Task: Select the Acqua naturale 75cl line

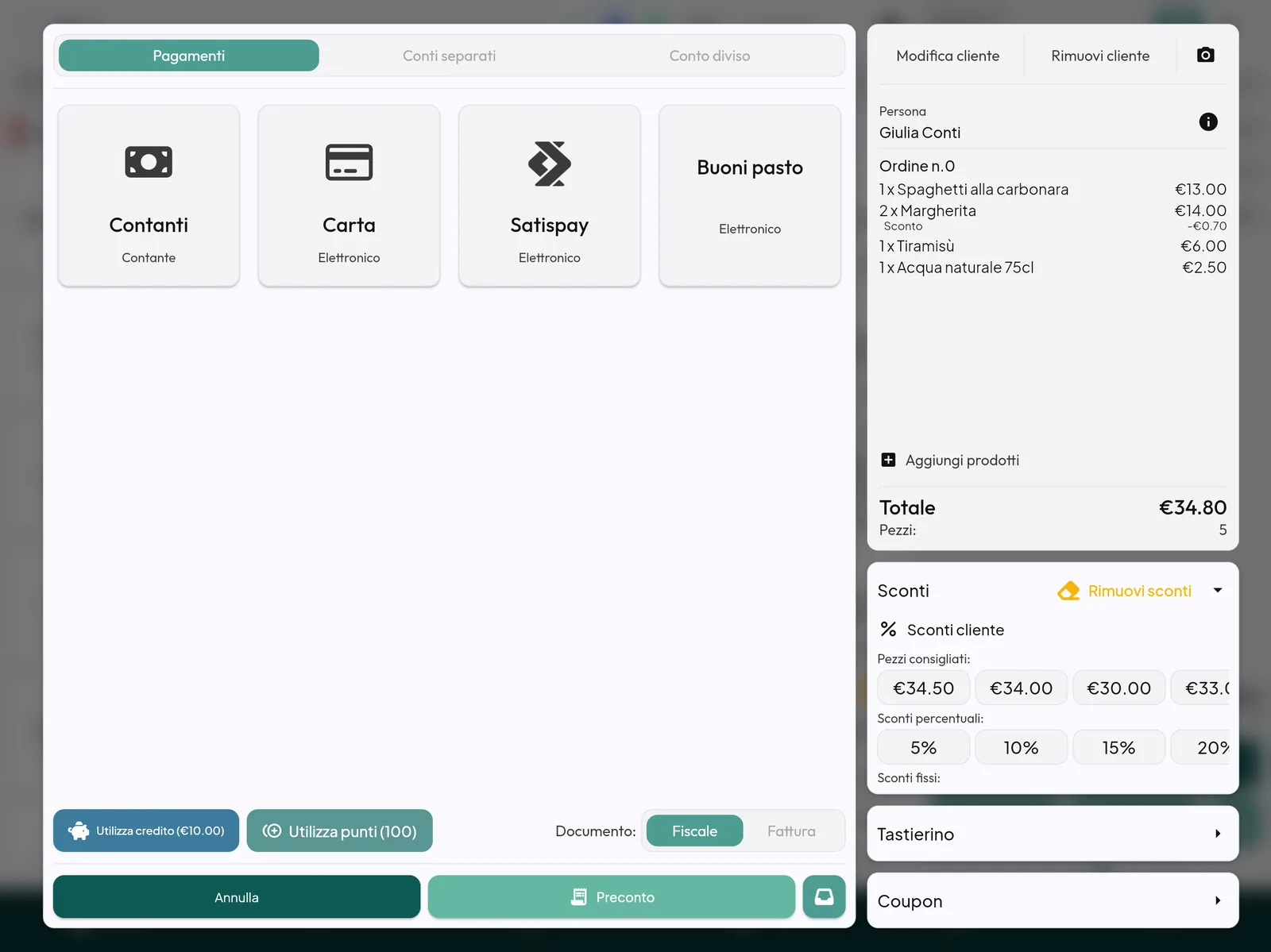Action: click(x=1053, y=268)
